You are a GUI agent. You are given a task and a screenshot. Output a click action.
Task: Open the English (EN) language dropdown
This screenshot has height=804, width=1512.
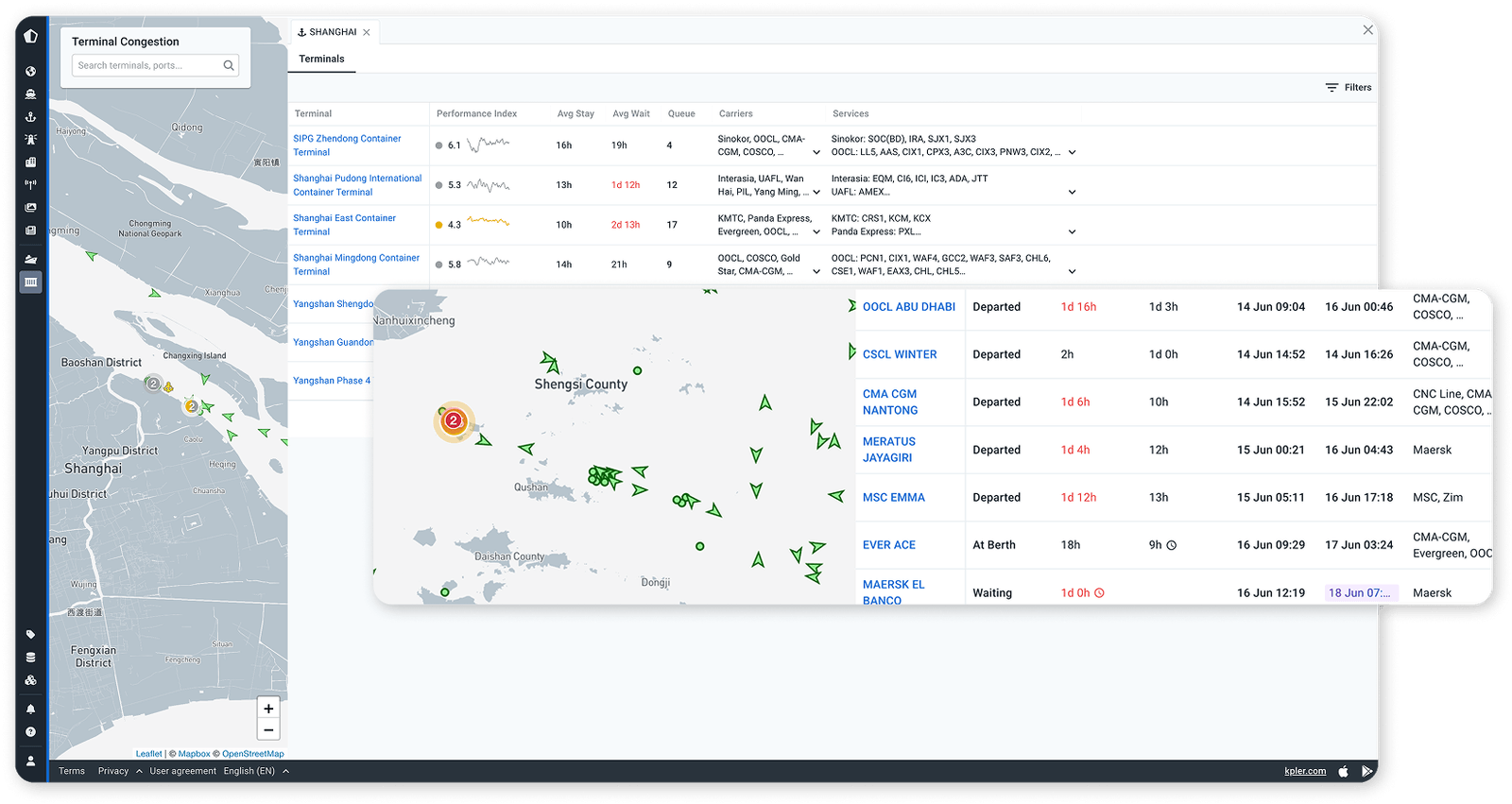tap(255, 771)
